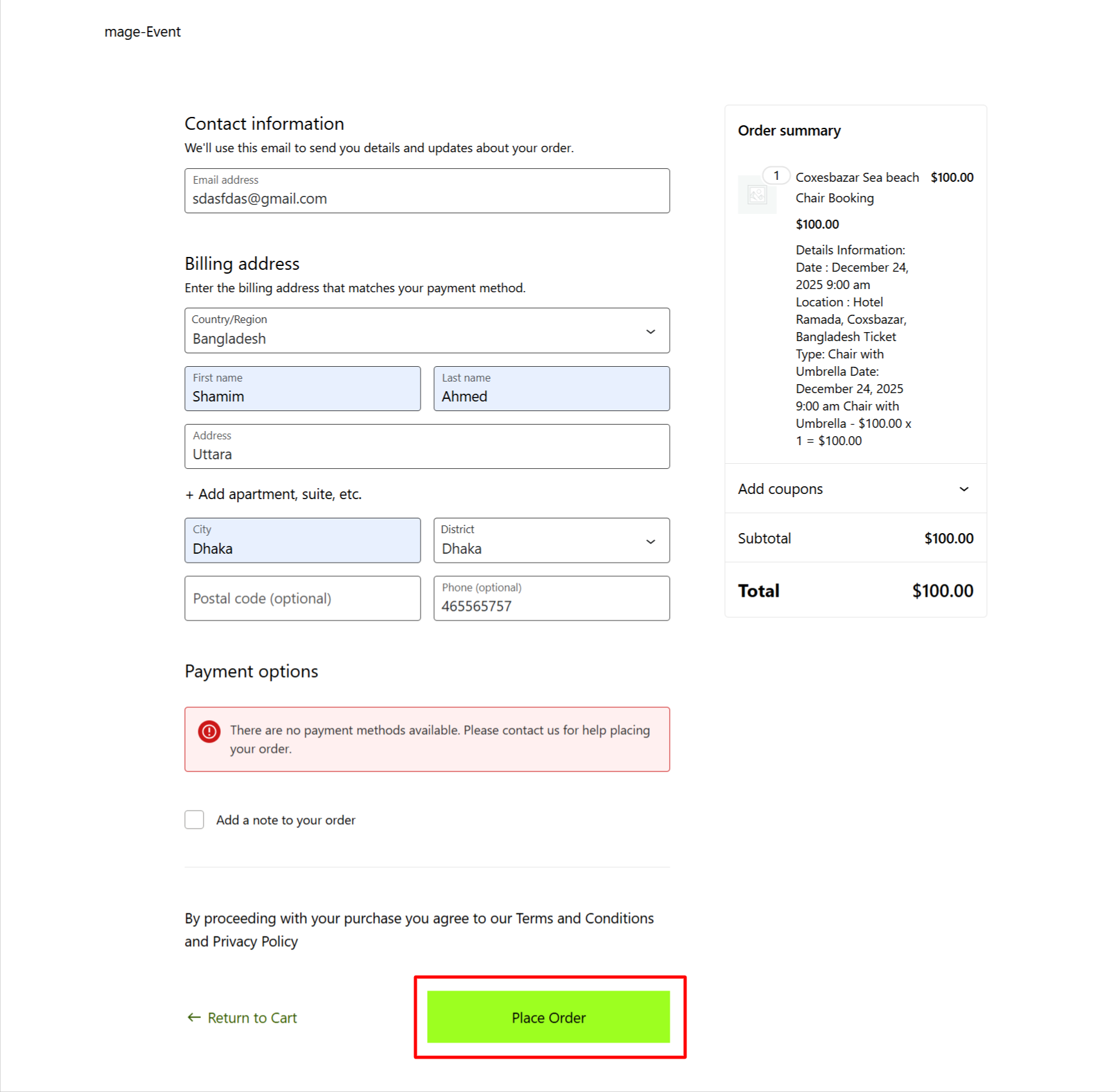
Task: Expand the Add coupons section
Action: click(x=855, y=489)
